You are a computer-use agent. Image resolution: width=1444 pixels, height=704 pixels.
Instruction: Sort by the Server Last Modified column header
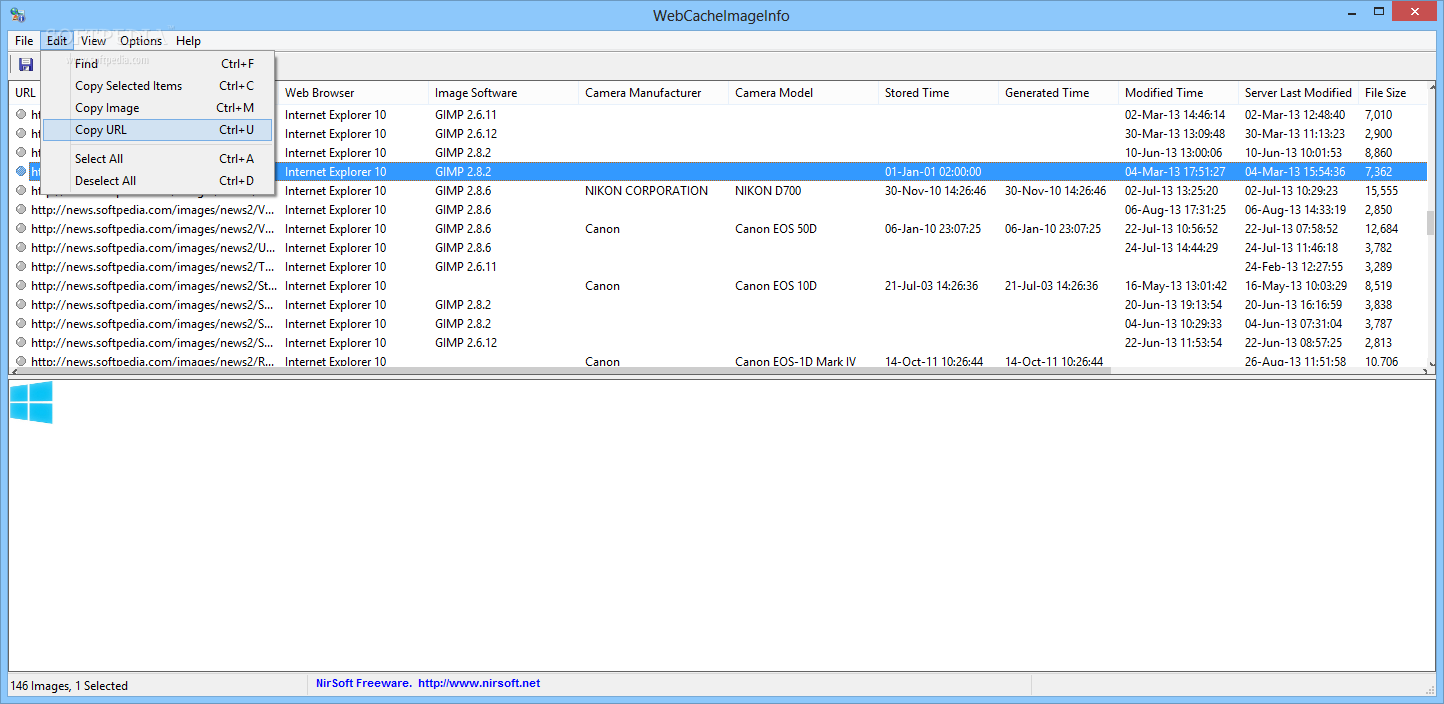(x=1298, y=93)
